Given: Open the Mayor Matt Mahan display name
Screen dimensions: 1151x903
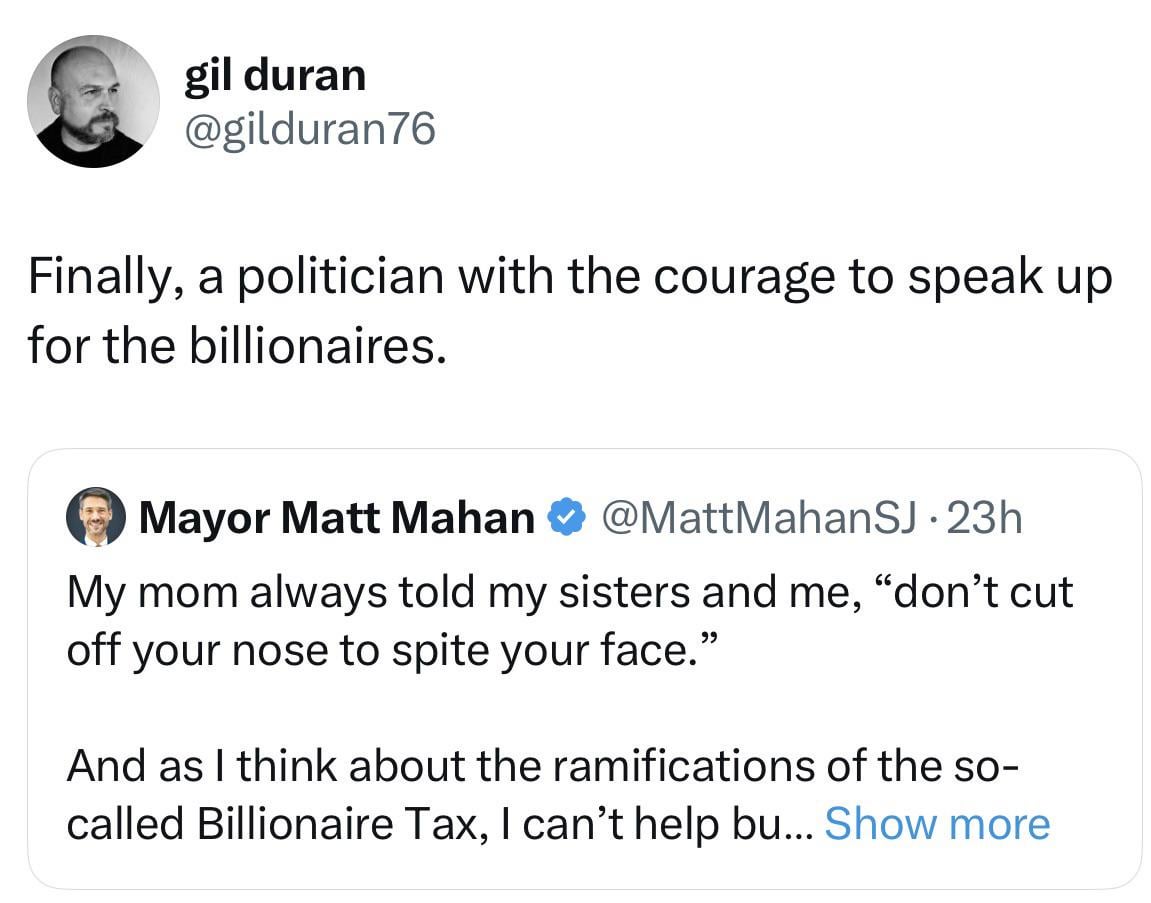Looking at the screenshot, I should tap(337, 518).
